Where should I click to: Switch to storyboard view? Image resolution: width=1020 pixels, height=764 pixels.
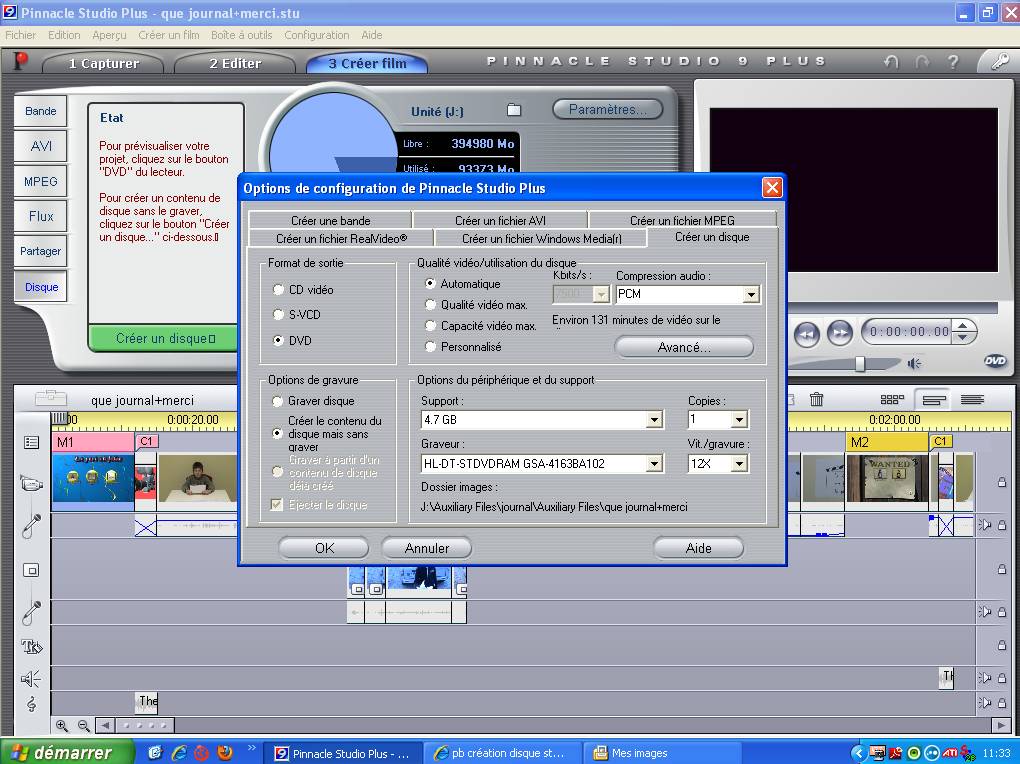[x=892, y=399]
